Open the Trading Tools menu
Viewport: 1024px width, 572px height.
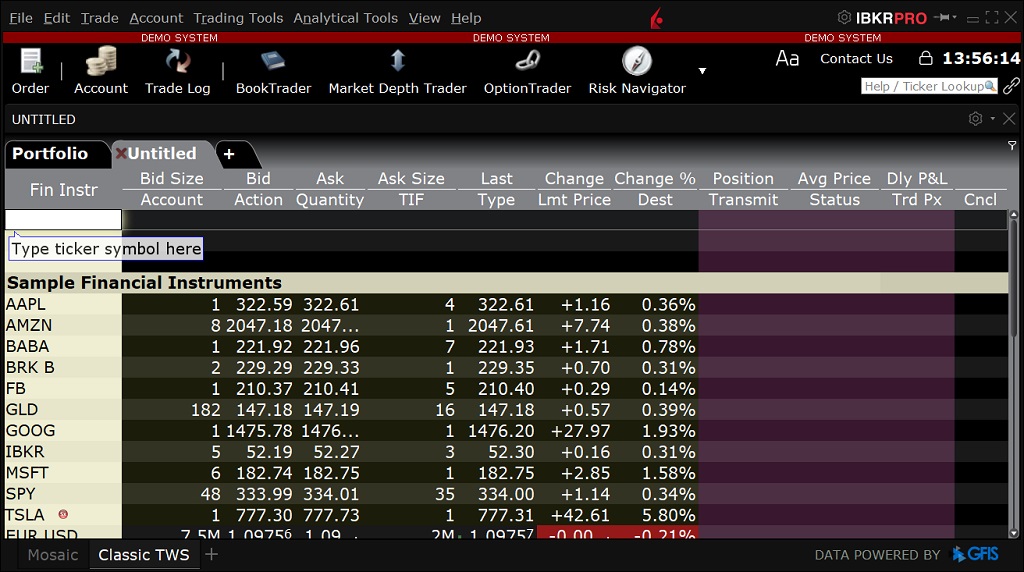pos(238,18)
